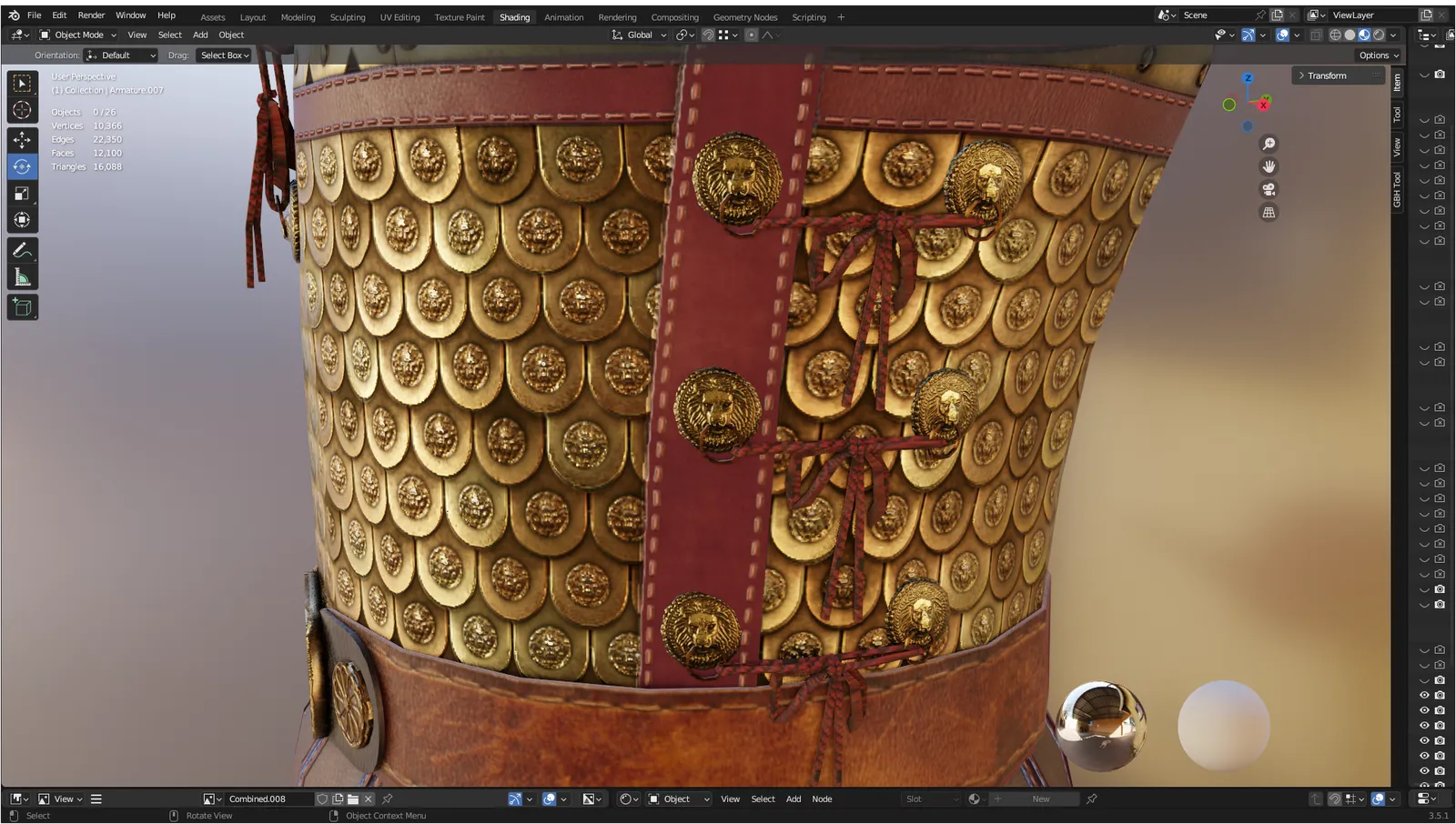Pick the Rotate tool
This screenshot has height=824, width=1456.
[x=23, y=166]
